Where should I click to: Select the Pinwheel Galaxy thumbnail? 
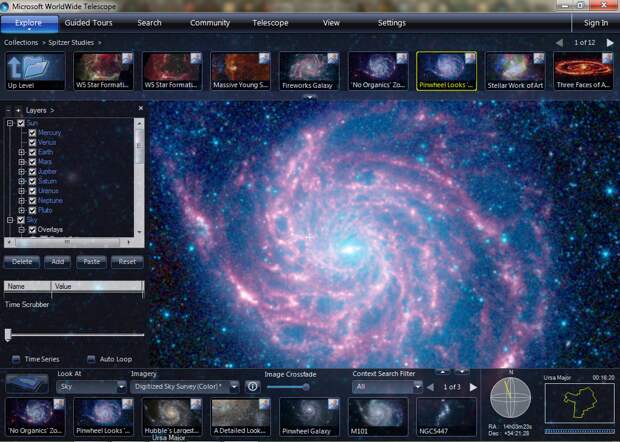point(309,417)
